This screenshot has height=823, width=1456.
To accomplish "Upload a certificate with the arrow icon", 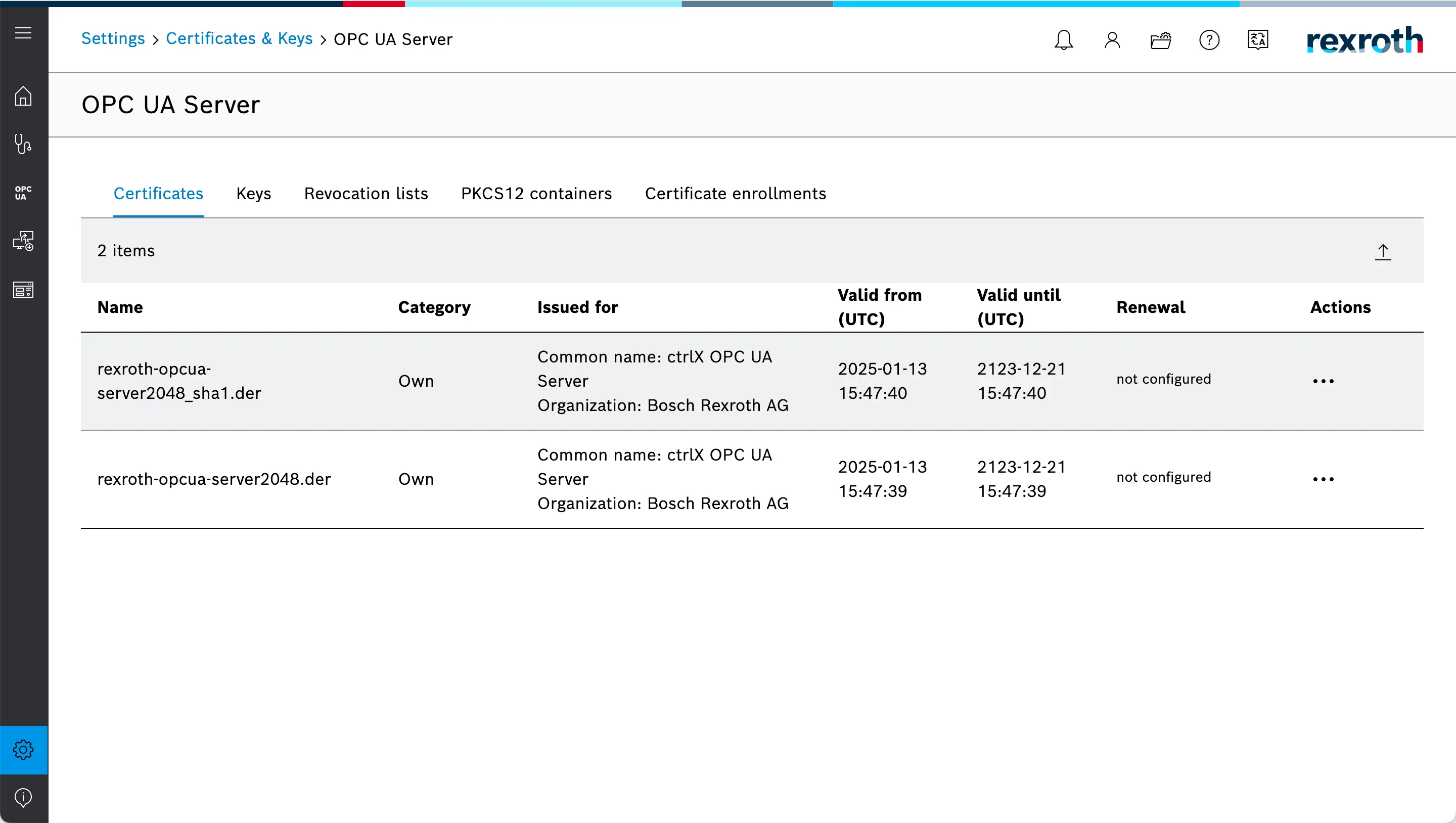I will 1383,252.
